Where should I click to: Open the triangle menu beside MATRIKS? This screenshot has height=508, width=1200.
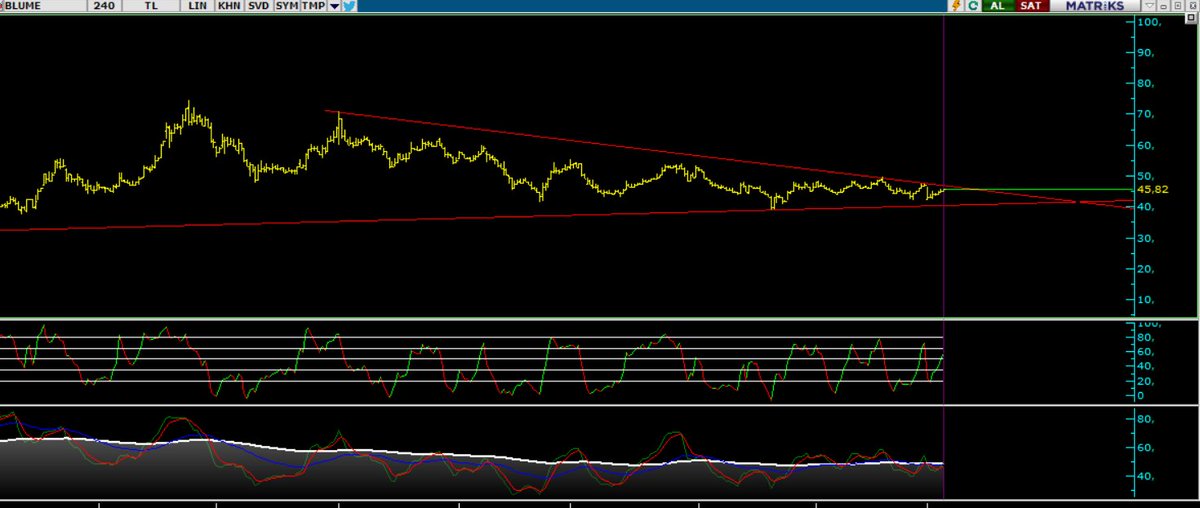coord(1149,6)
